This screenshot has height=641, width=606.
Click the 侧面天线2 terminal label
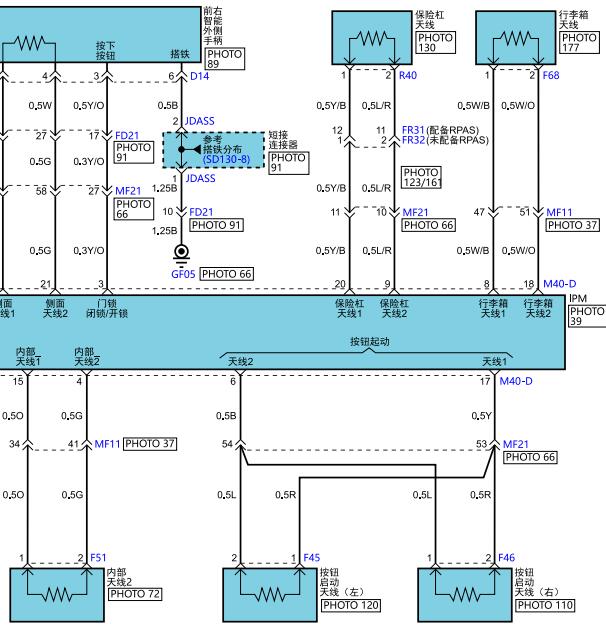click(56, 308)
